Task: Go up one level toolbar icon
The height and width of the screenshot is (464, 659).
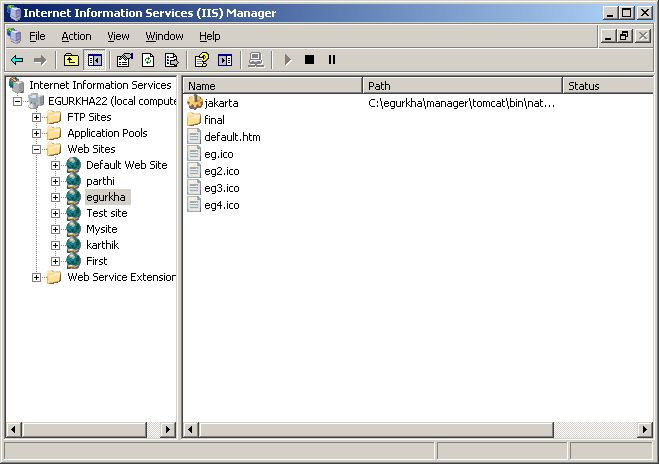Action: (x=71, y=60)
